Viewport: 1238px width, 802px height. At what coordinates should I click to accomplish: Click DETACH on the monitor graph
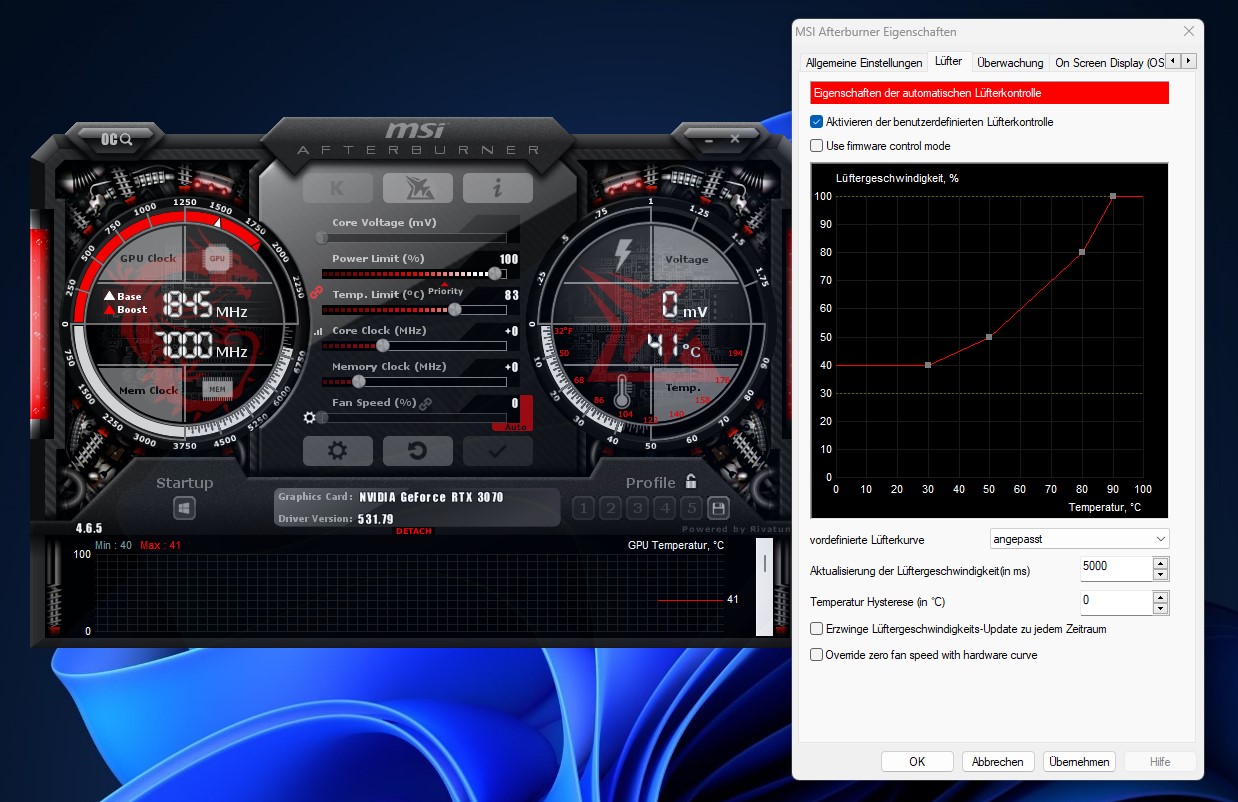(x=414, y=531)
